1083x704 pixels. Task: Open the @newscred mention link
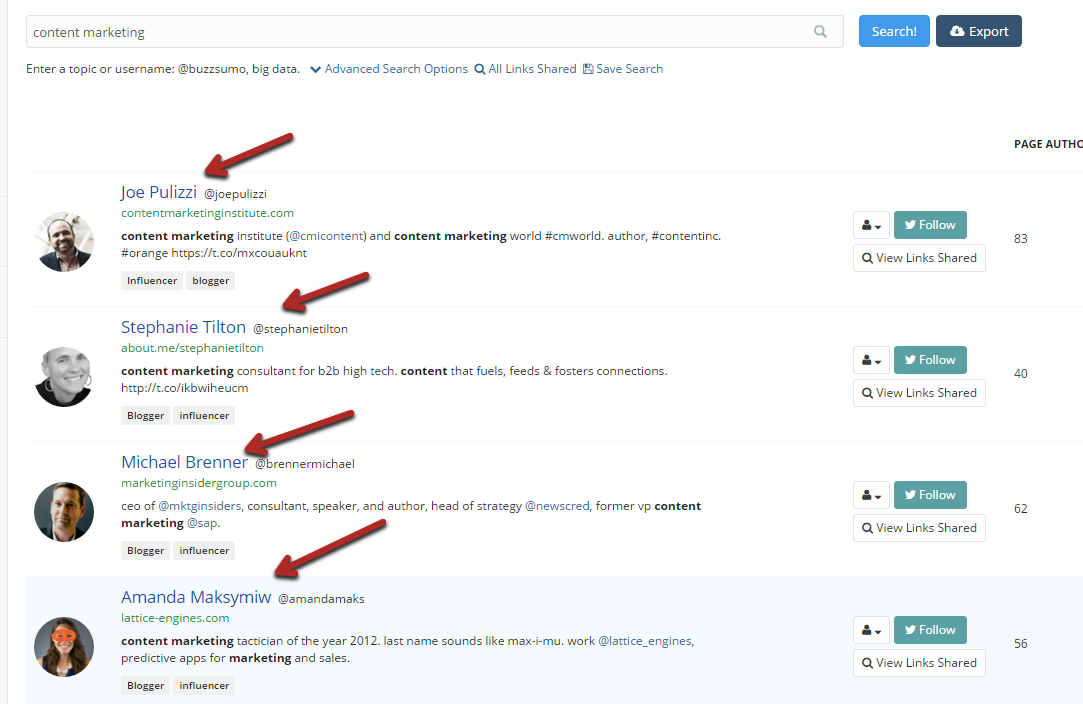point(557,506)
